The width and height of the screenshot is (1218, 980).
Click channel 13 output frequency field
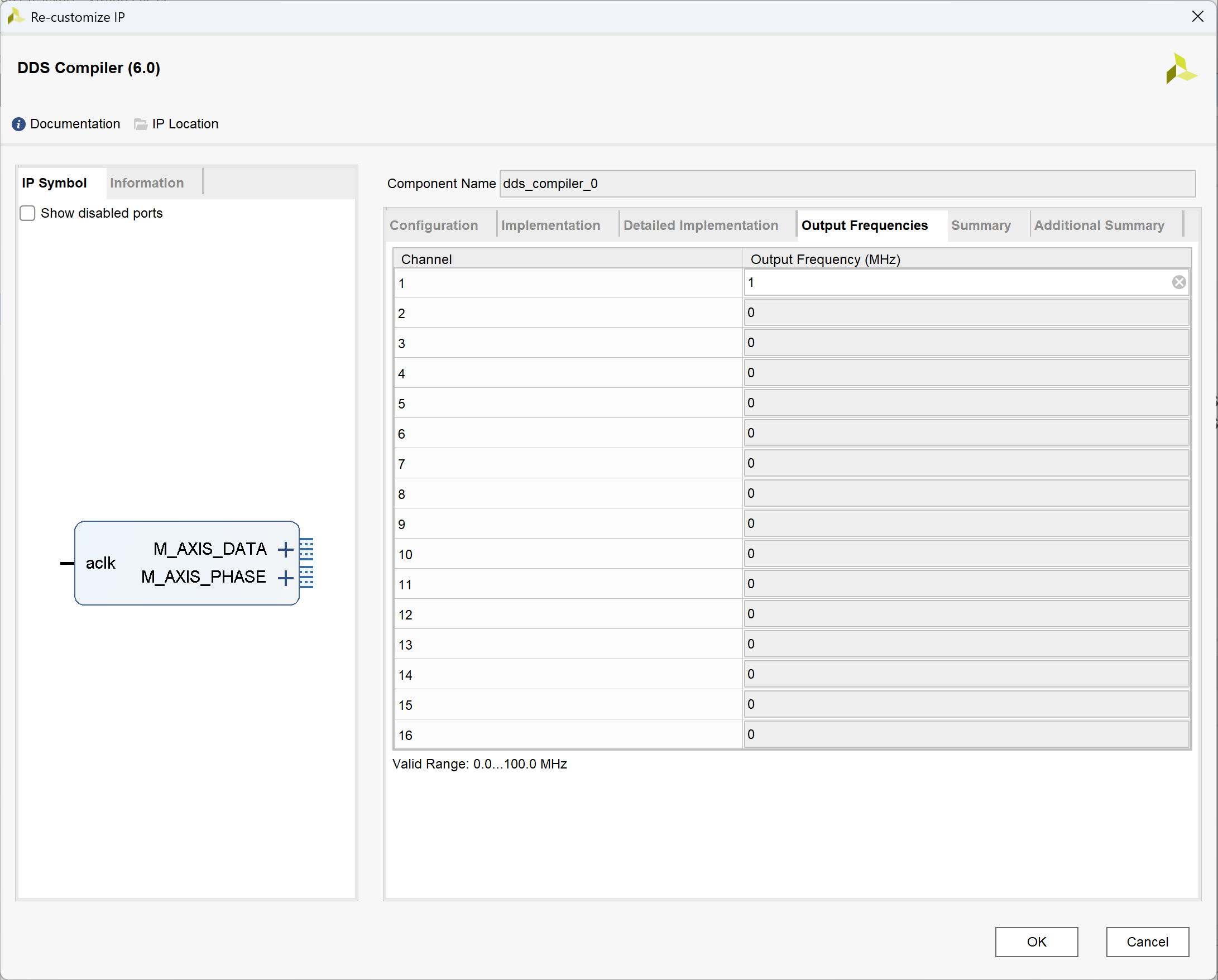point(967,644)
